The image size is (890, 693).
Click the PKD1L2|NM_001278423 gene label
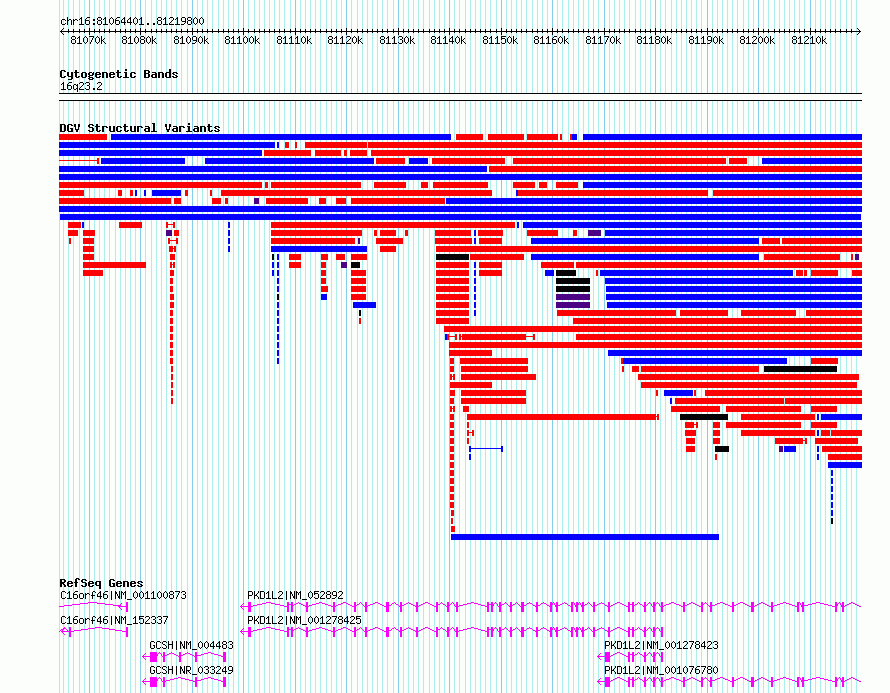661,645
